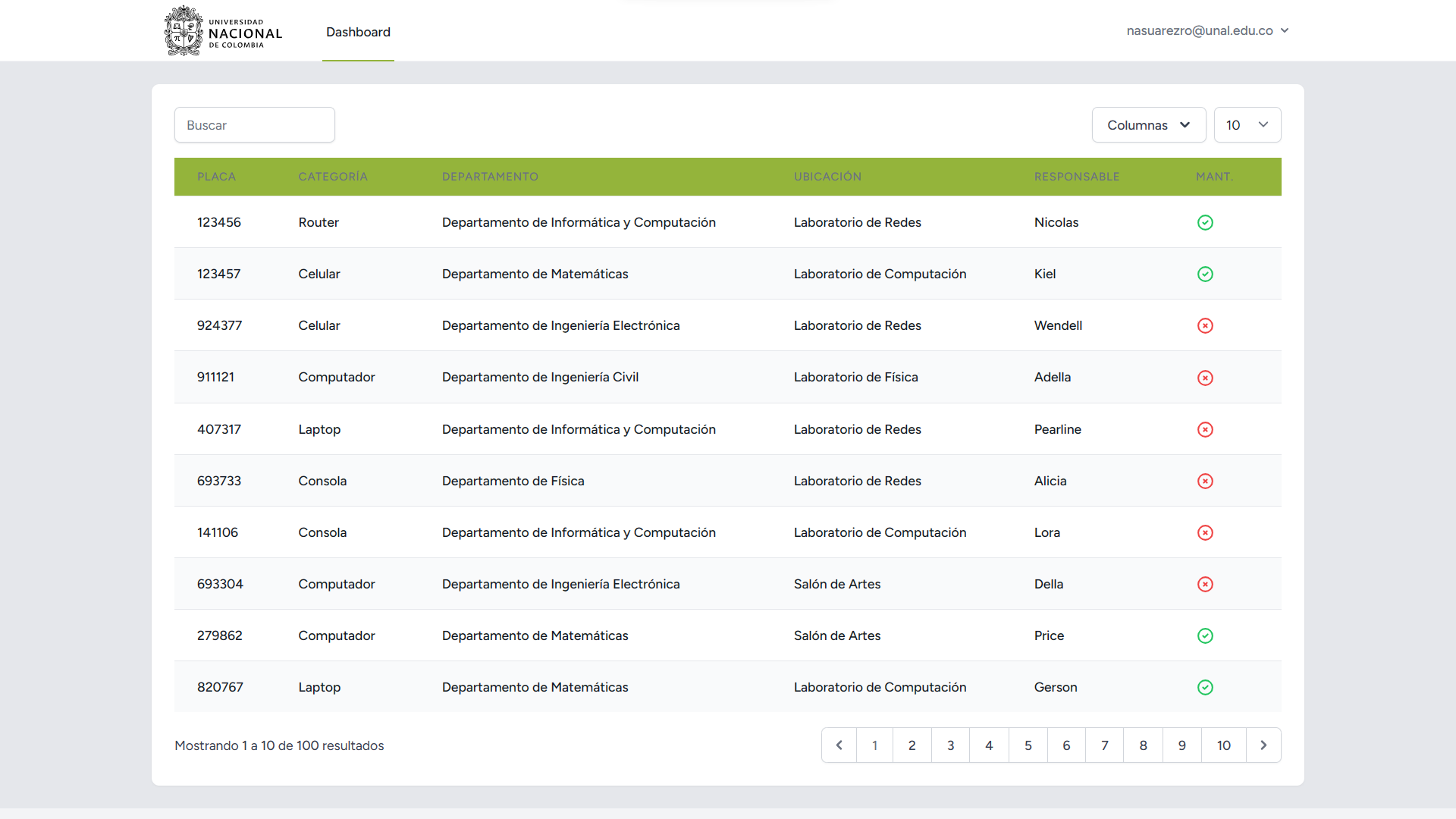Click the Buscar search field

[255, 125]
